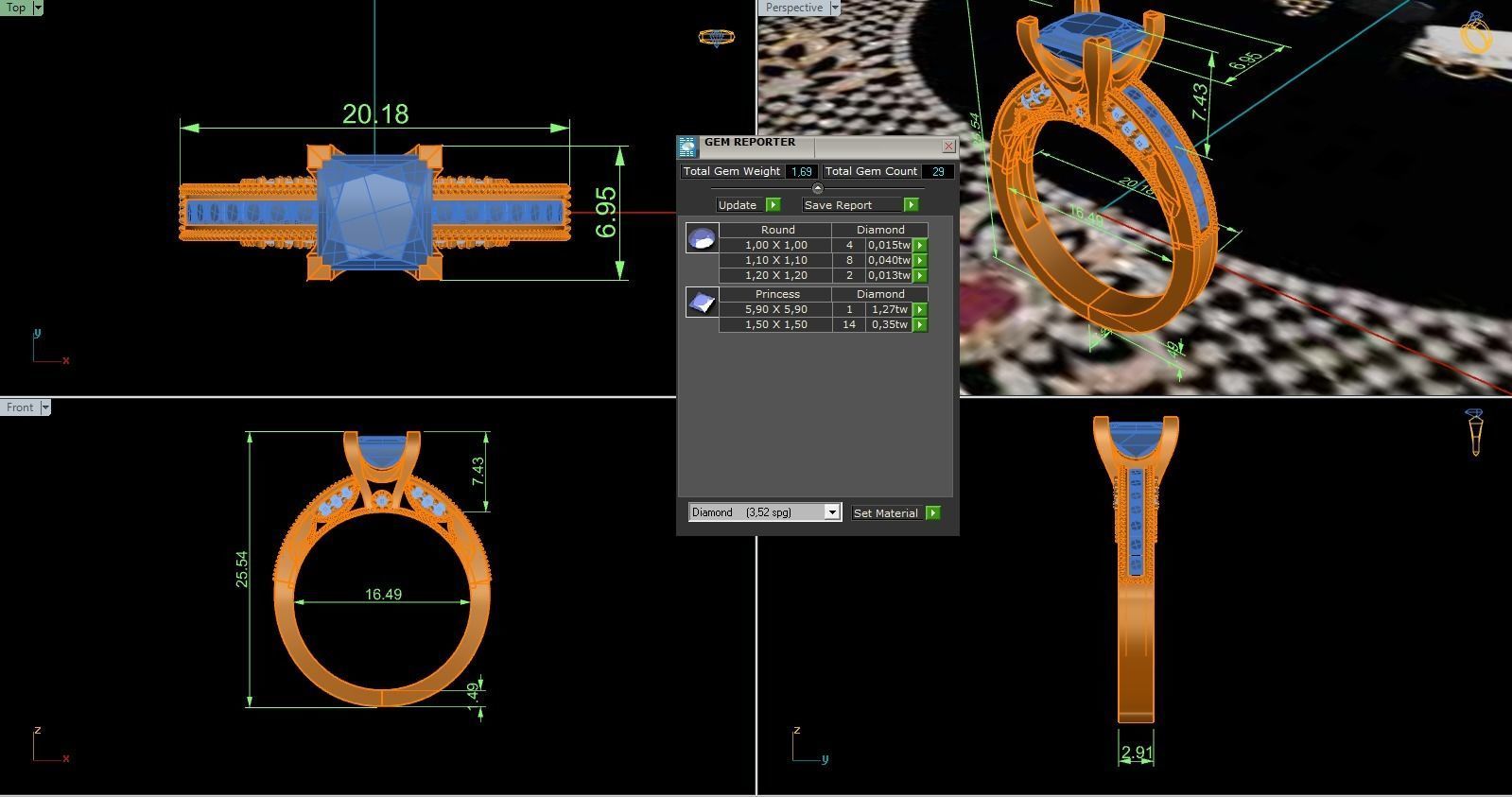Click the Total Gem Weight value 1,69
The image size is (1512, 797).
point(802,171)
